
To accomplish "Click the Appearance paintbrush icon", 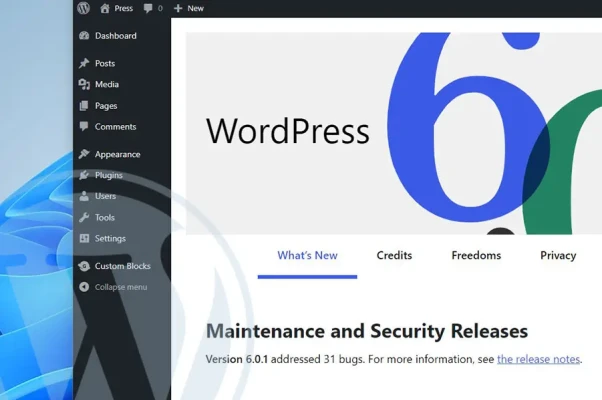I will click(84, 154).
